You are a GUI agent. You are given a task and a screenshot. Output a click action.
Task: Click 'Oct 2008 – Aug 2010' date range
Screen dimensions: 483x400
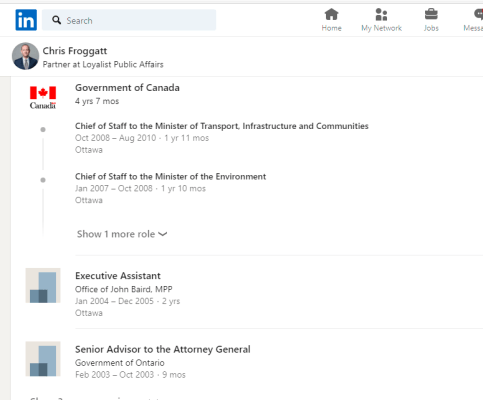pos(115,138)
